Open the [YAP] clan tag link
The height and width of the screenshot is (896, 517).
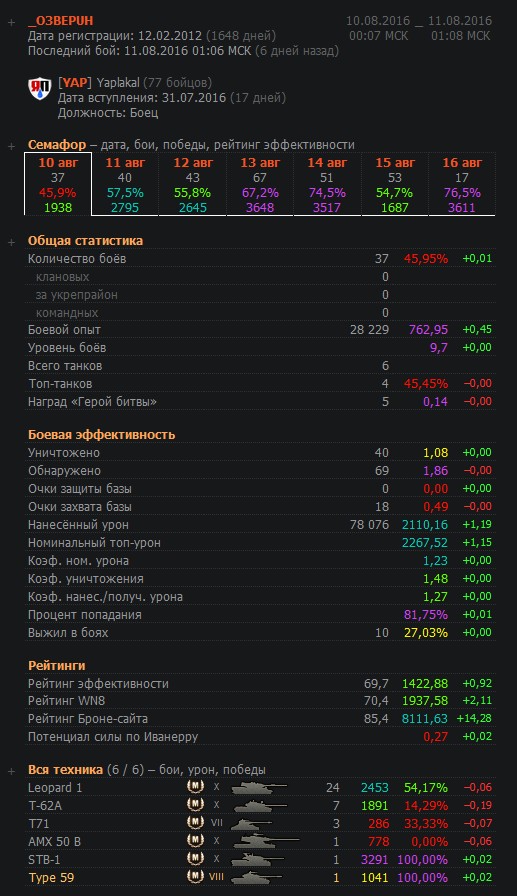click(75, 82)
